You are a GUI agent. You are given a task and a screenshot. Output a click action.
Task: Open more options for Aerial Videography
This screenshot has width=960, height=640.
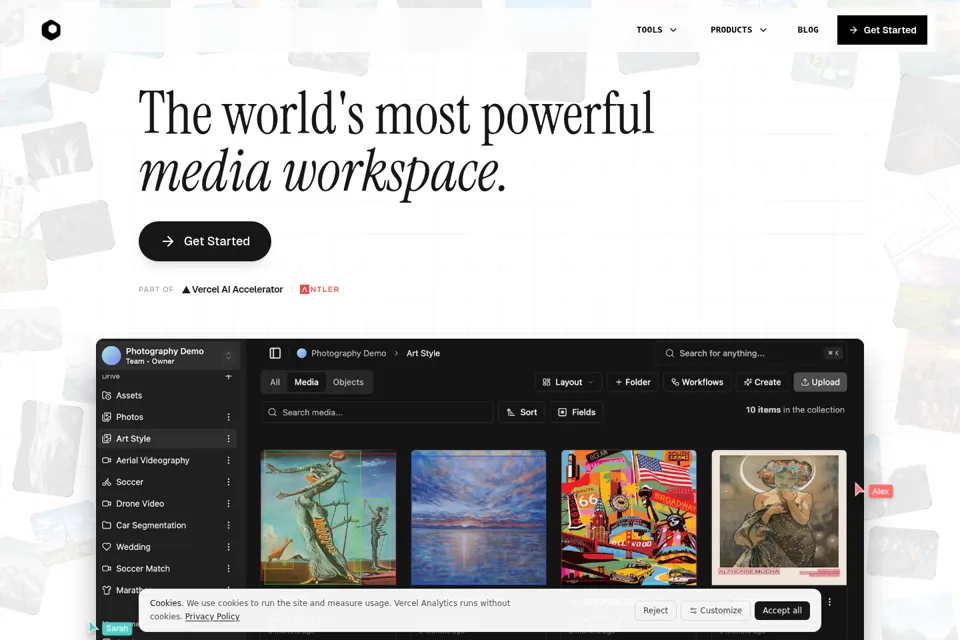(228, 461)
